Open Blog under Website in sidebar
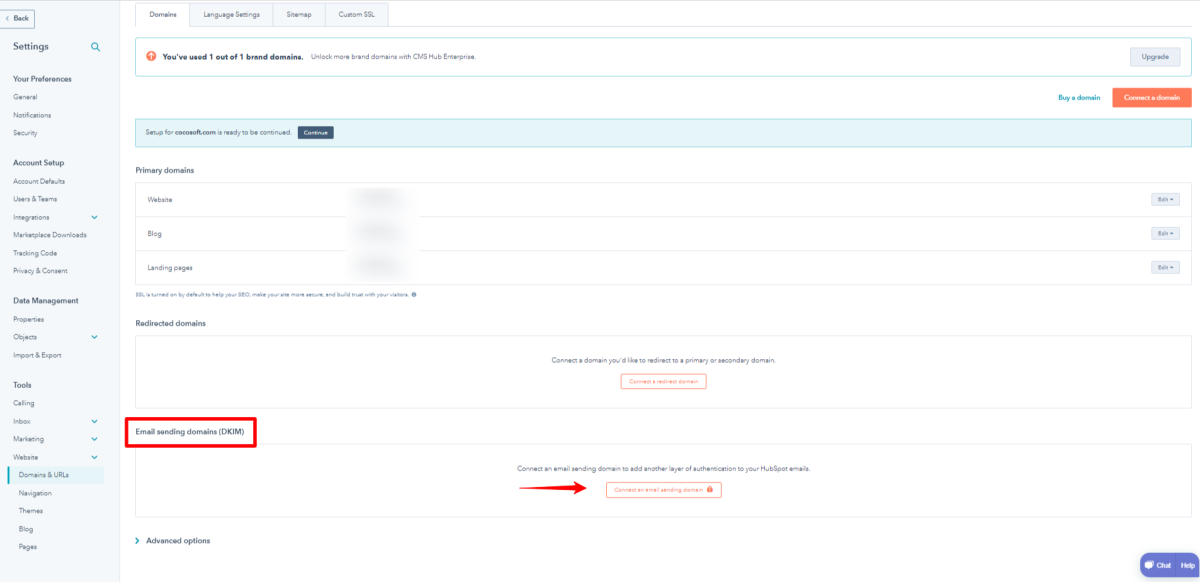This screenshot has width=1200, height=582. click(x=26, y=529)
